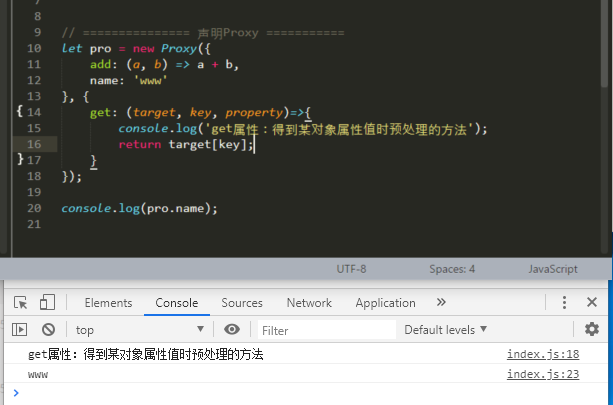Toggle the device toolbar icon
The image size is (613, 405).
47,303
